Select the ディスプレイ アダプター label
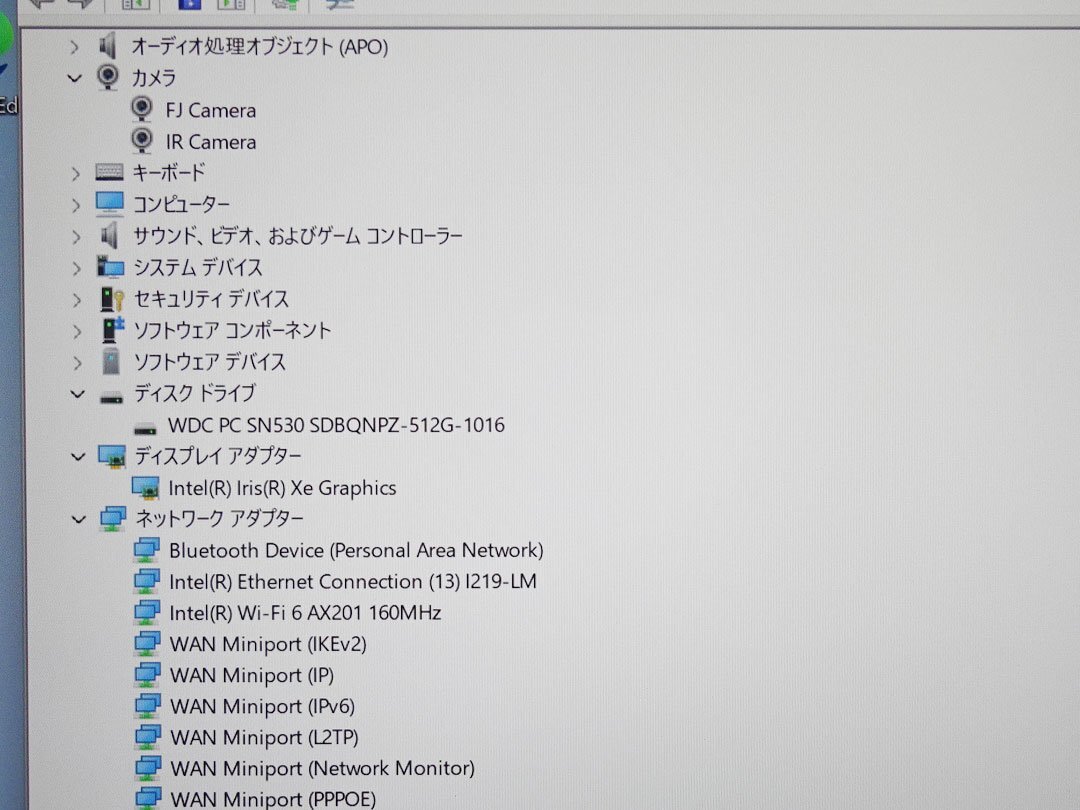 click(x=218, y=456)
